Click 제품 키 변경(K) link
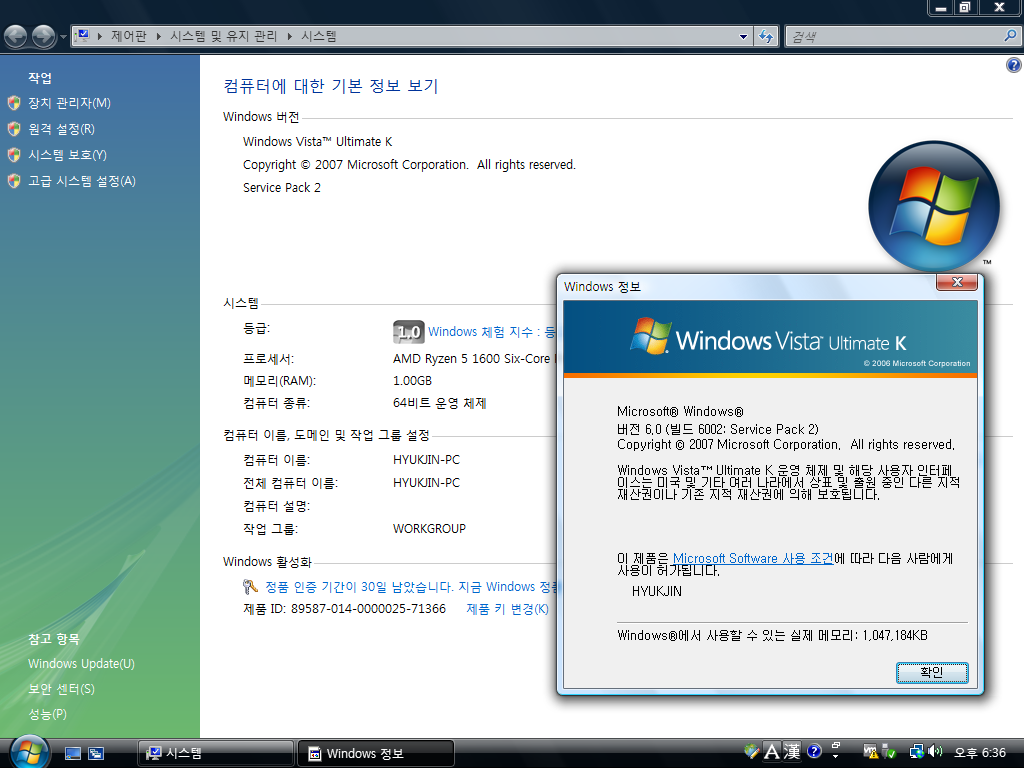The height and width of the screenshot is (768, 1024). (507, 609)
